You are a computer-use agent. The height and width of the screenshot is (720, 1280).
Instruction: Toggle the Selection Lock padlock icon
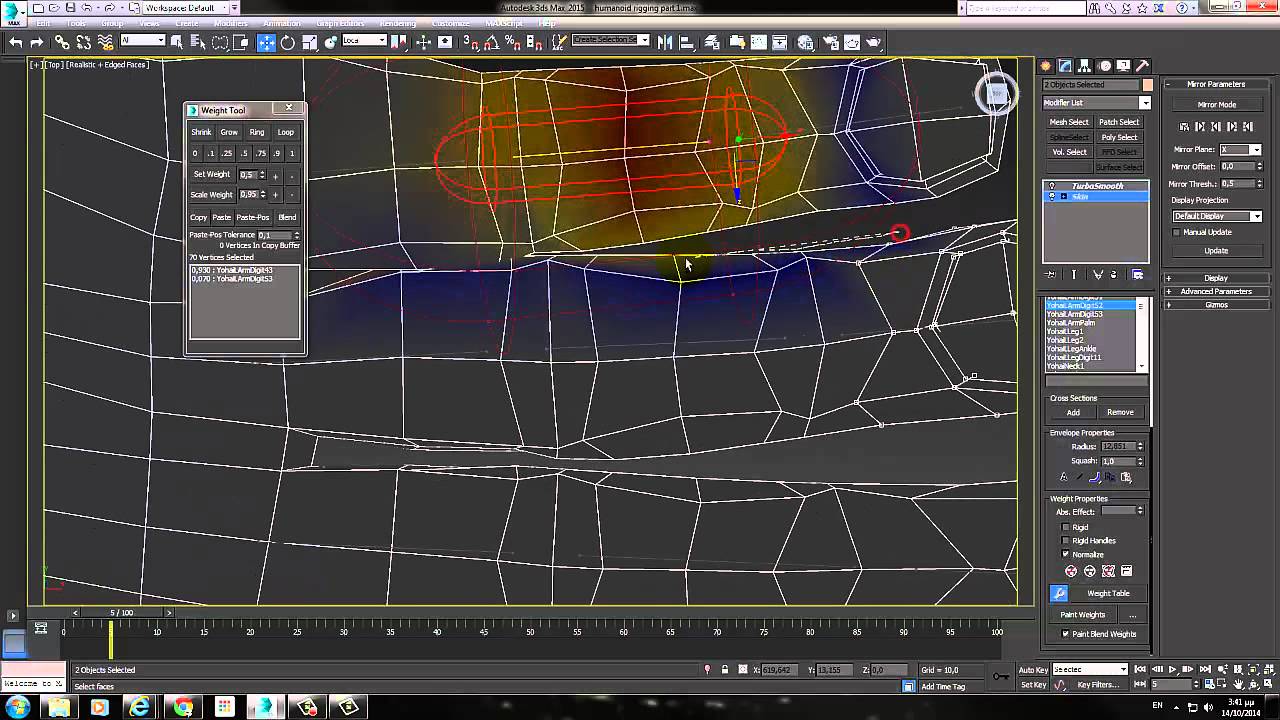click(725, 670)
